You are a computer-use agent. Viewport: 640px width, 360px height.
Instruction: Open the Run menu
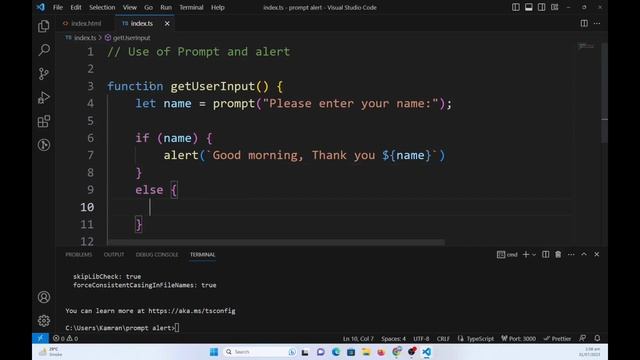(166, 7)
